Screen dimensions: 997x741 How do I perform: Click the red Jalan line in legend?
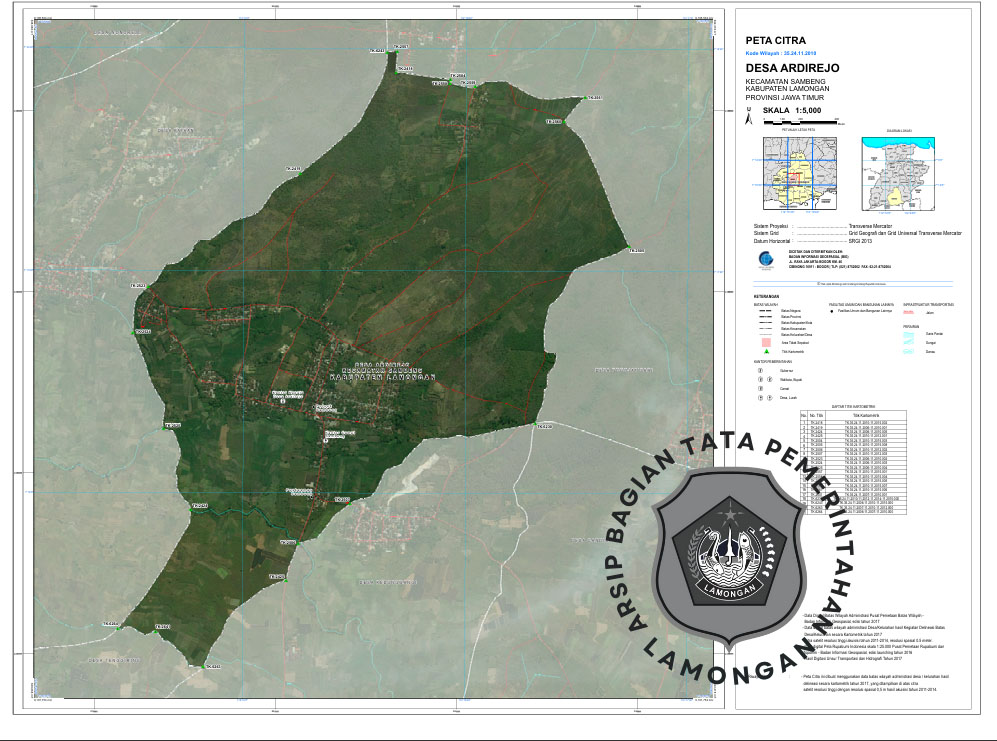click(x=909, y=313)
